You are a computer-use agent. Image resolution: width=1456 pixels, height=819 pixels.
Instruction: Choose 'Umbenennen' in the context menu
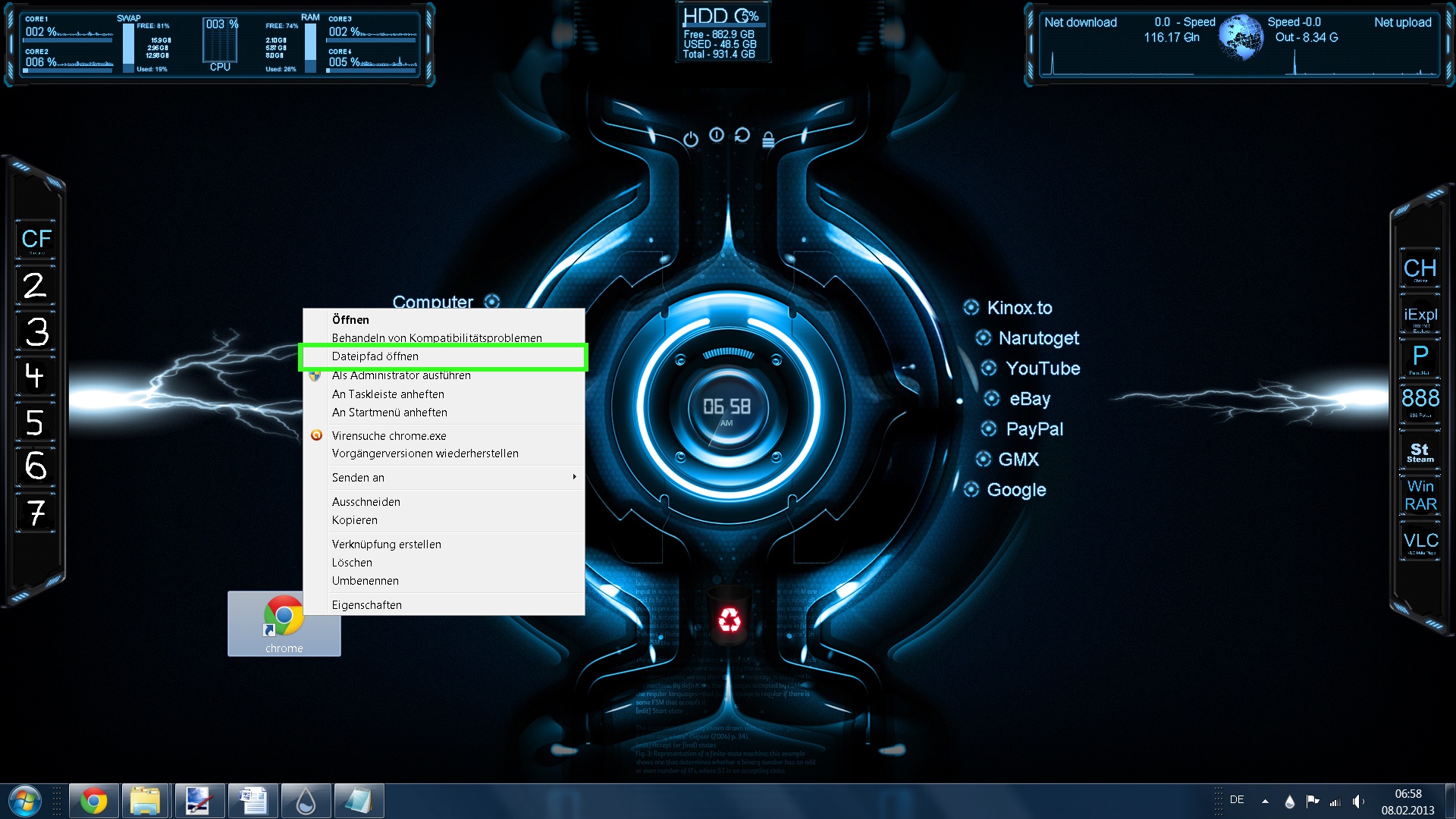point(444,580)
